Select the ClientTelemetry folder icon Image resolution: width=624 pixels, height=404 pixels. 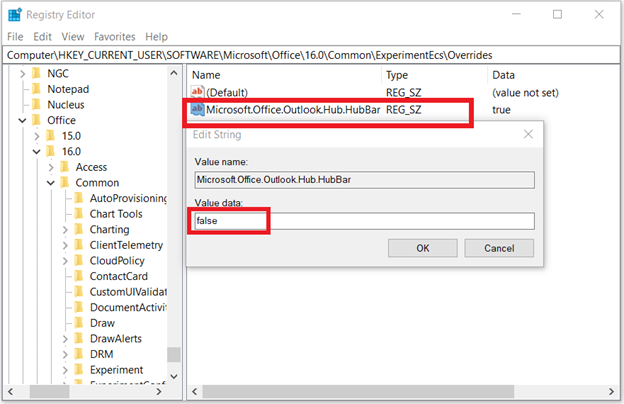[79, 245]
